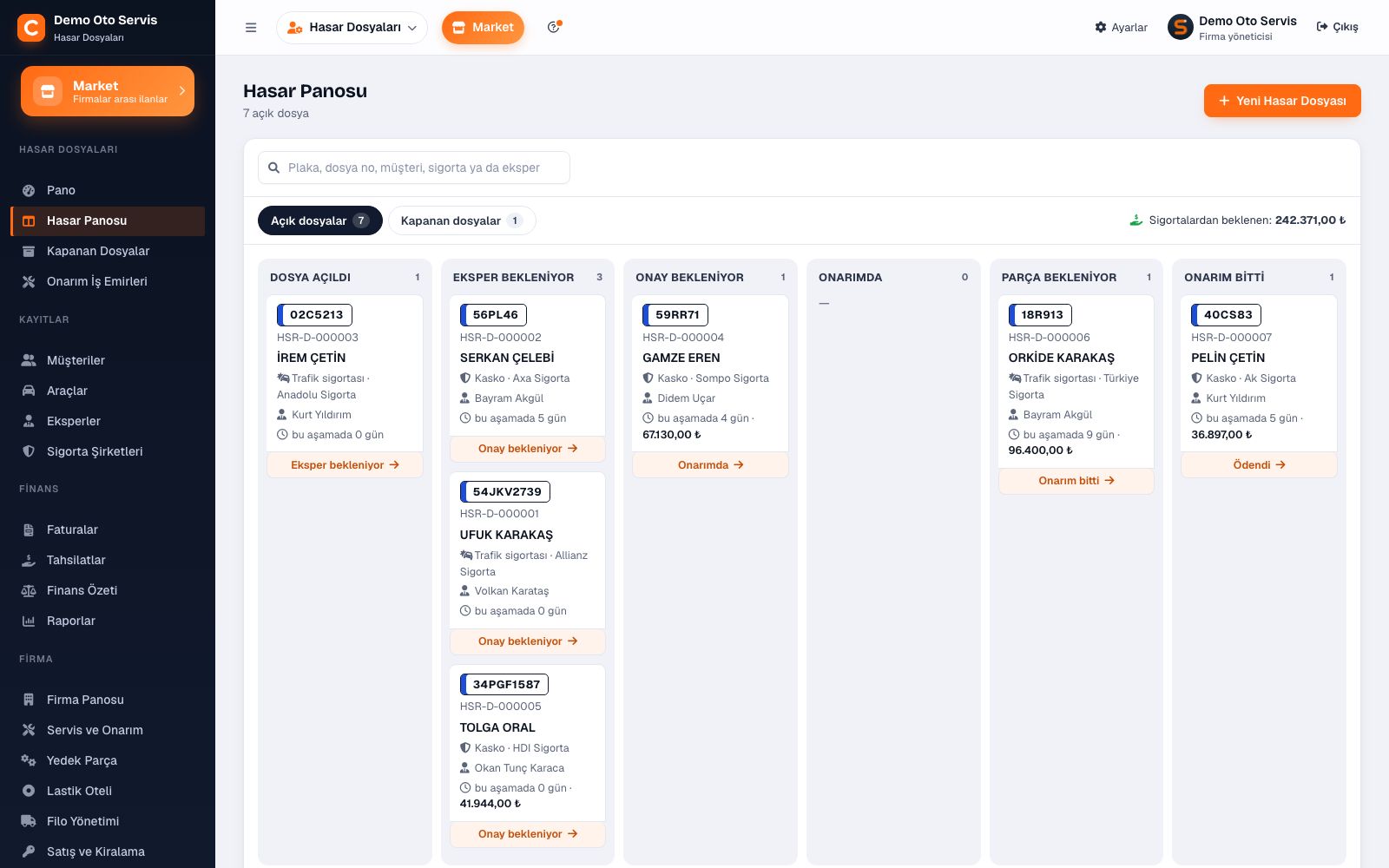Click Onarım bitti on 18R913 card
1389x868 pixels.
click(1076, 481)
